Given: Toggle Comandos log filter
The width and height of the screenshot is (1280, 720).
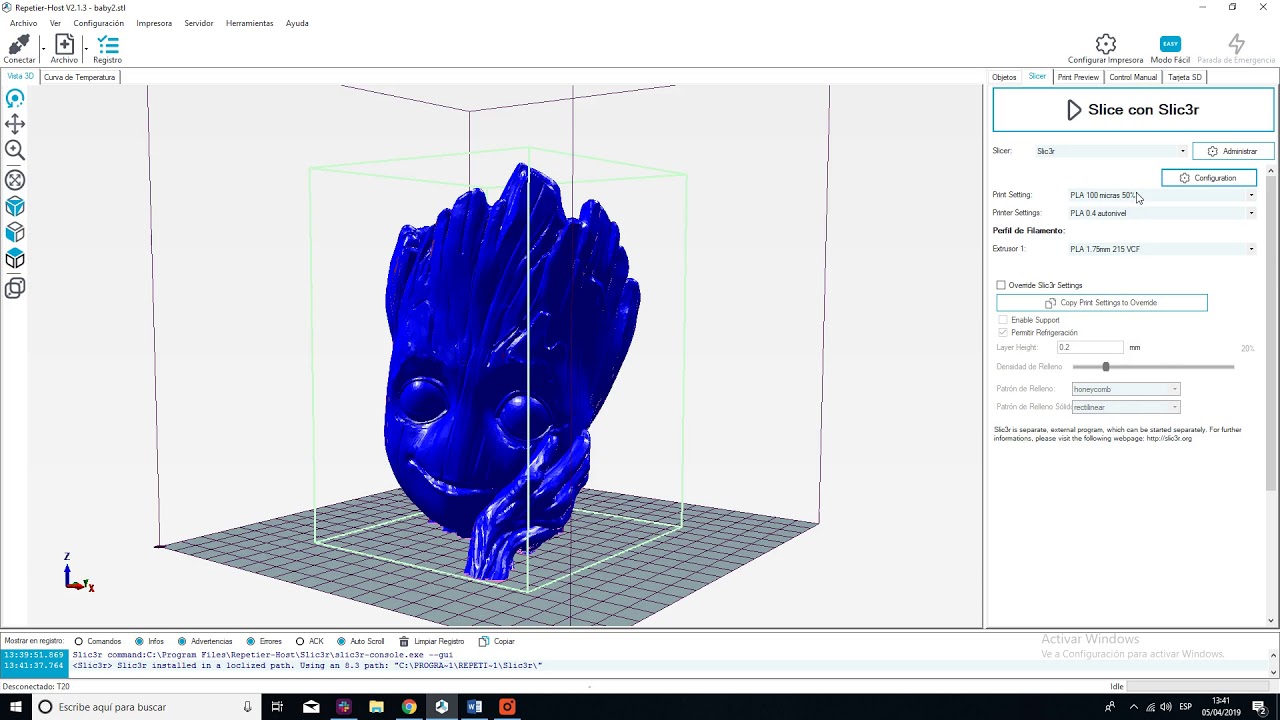Looking at the screenshot, I should (78, 641).
